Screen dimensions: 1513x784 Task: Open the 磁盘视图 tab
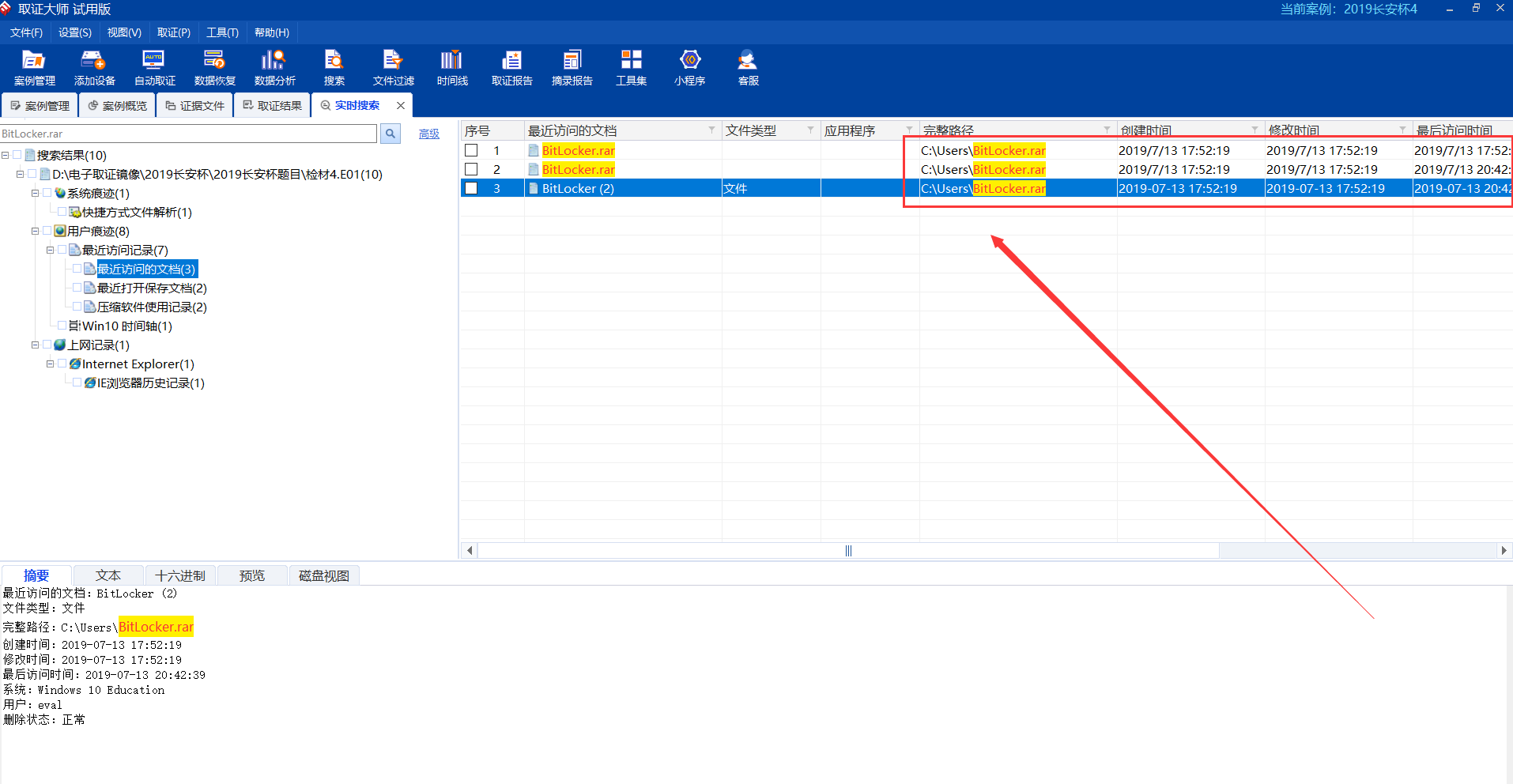(x=324, y=575)
